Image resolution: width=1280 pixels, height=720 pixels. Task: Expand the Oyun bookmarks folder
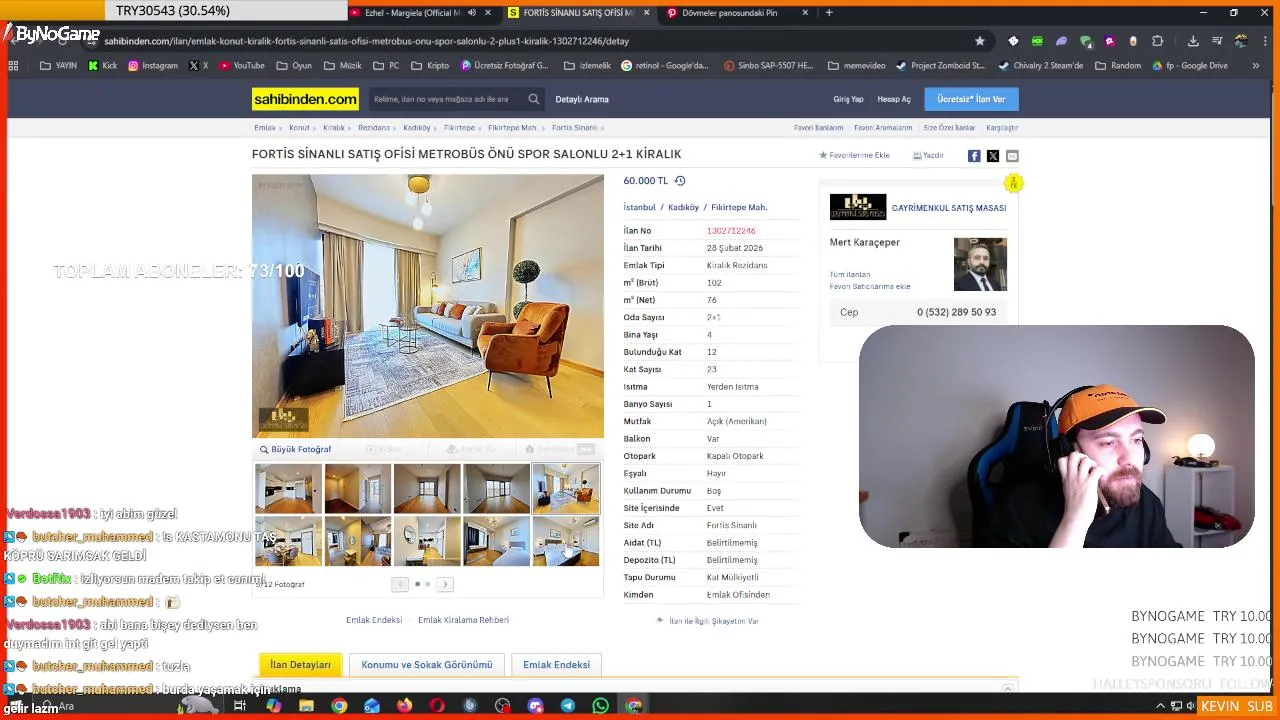(293, 66)
